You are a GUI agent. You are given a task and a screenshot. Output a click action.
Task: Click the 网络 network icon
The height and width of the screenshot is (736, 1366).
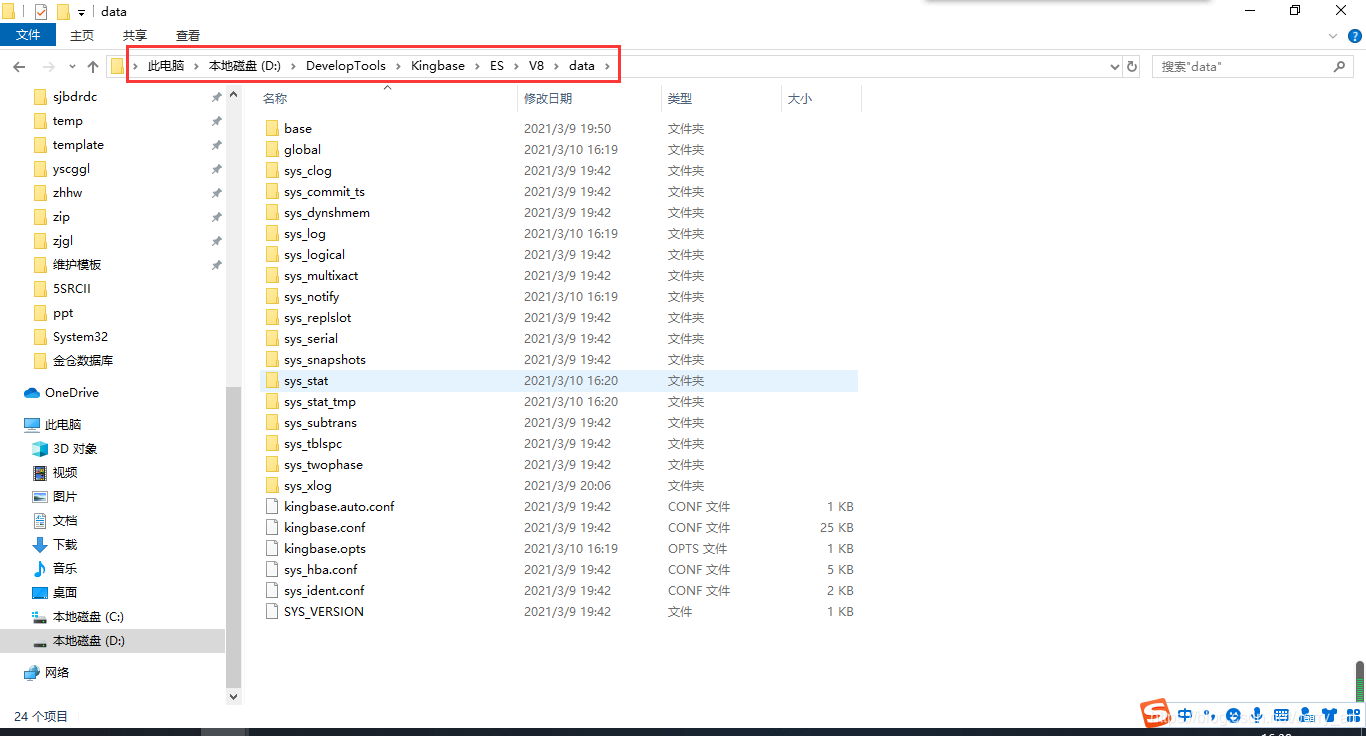coord(32,673)
